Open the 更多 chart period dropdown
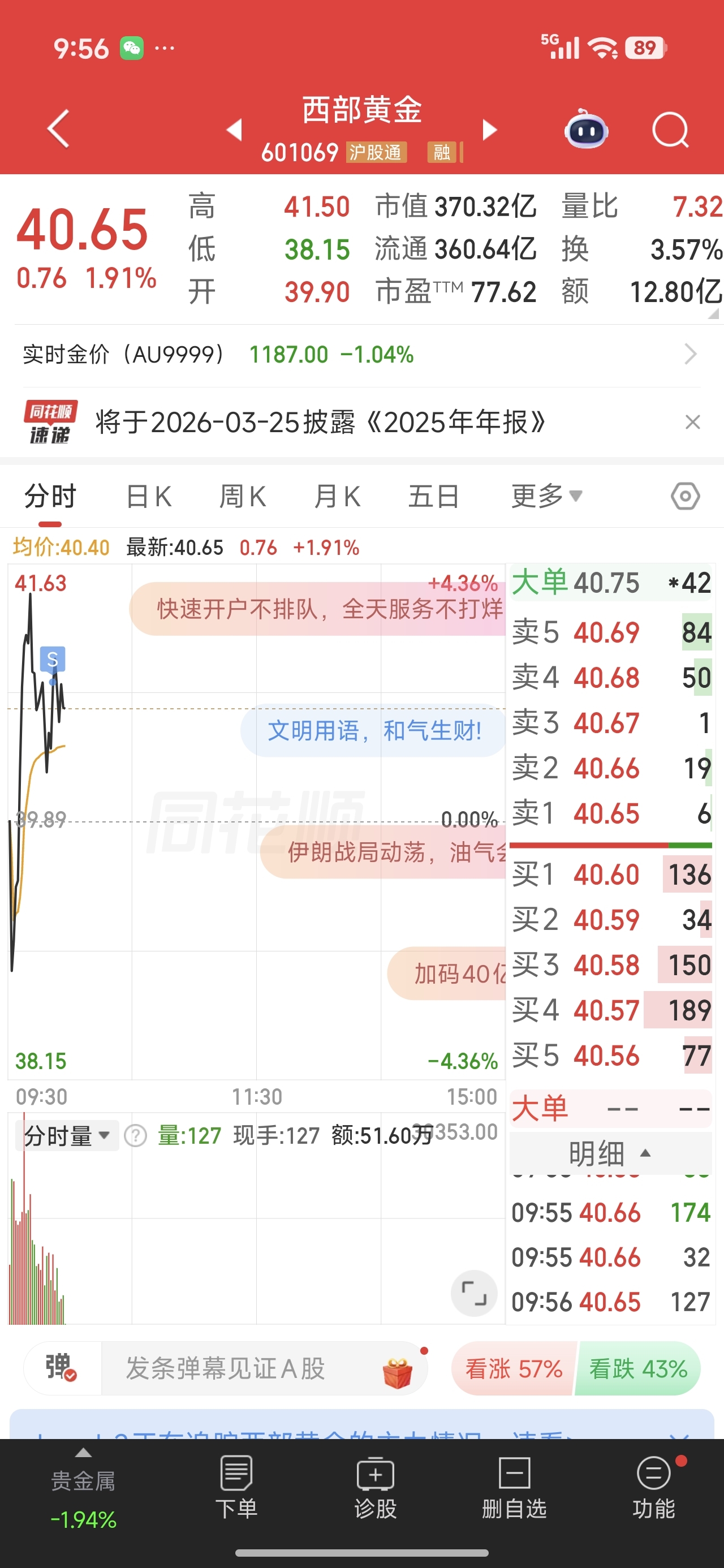The width and height of the screenshot is (724, 1568). coord(546,496)
